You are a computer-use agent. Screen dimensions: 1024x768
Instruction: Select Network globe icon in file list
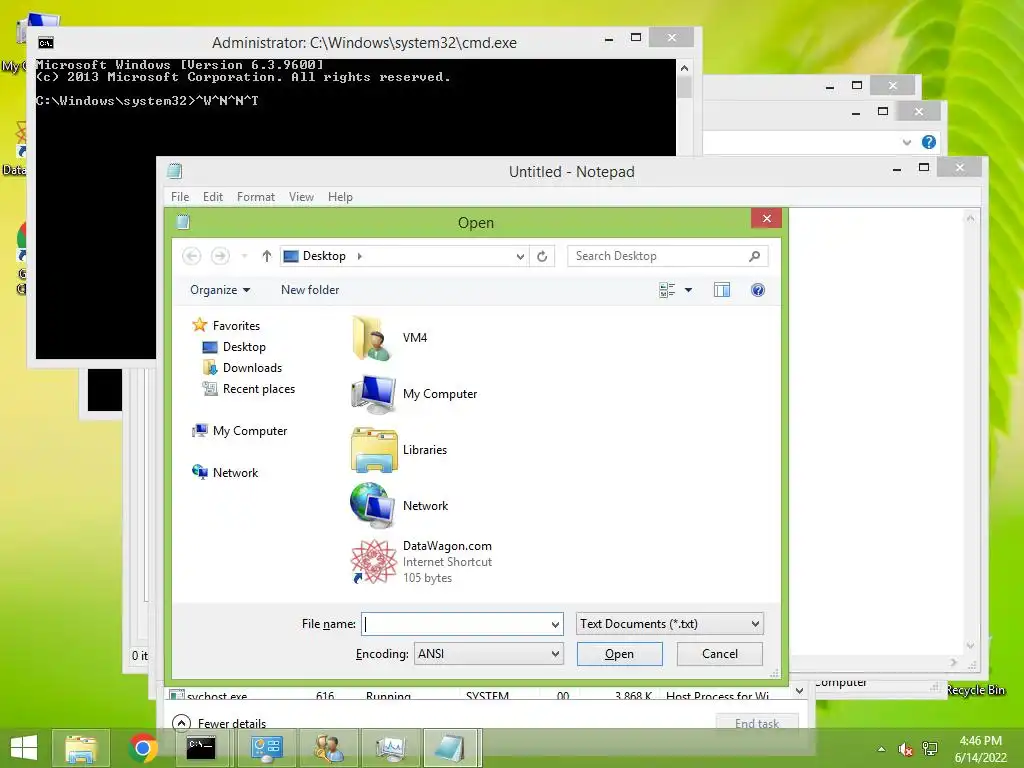(373, 505)
